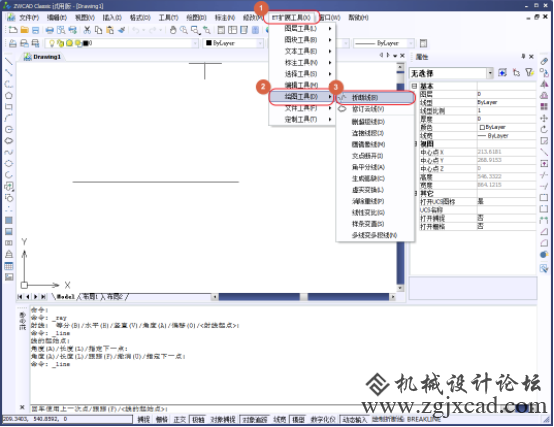
Task: Toggle 极轴 polar tracking in status bar
Action: (x=198, y=420)
